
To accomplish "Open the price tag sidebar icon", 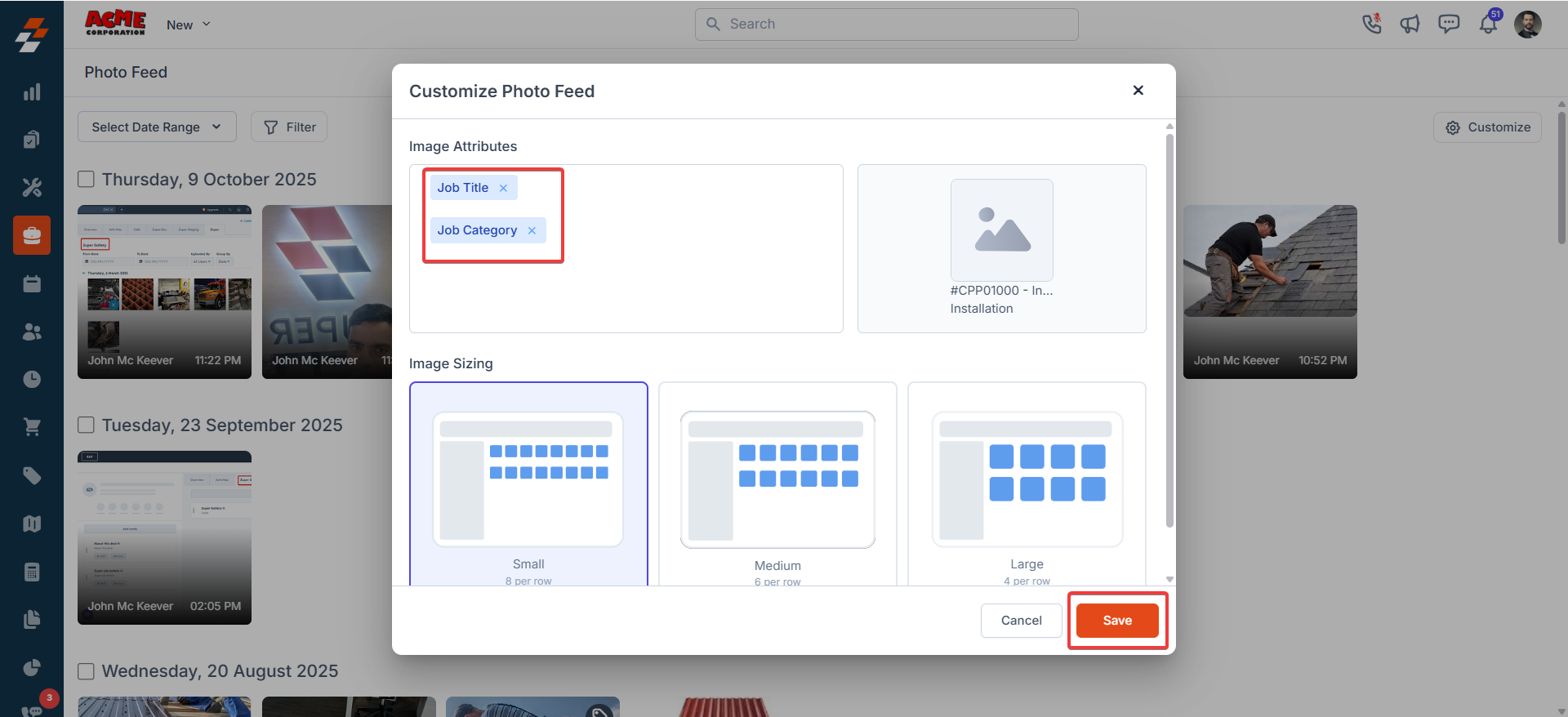I will [x=32, y=475].
